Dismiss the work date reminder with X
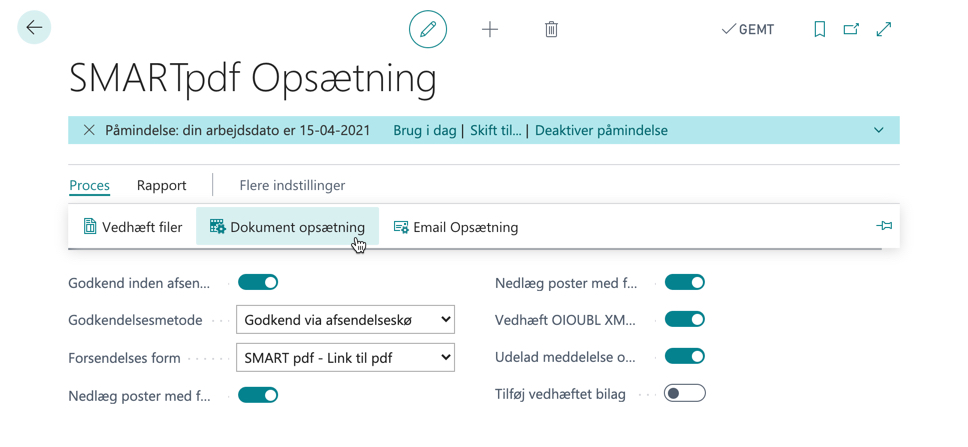The width and height of the screenshot is (968, 447). [x=90, y=130]
